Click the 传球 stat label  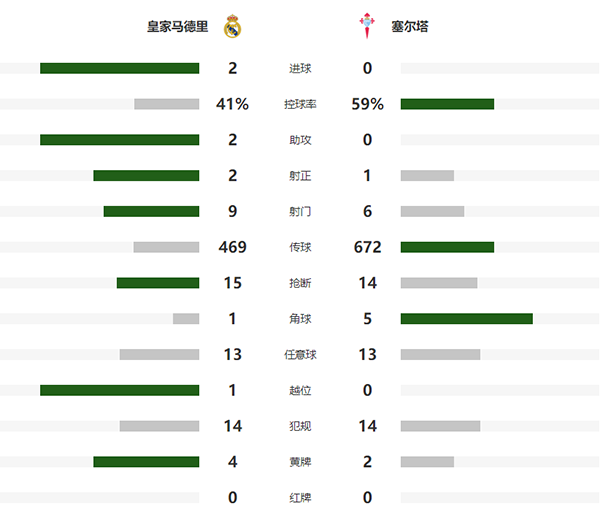(x=300, y=247)
